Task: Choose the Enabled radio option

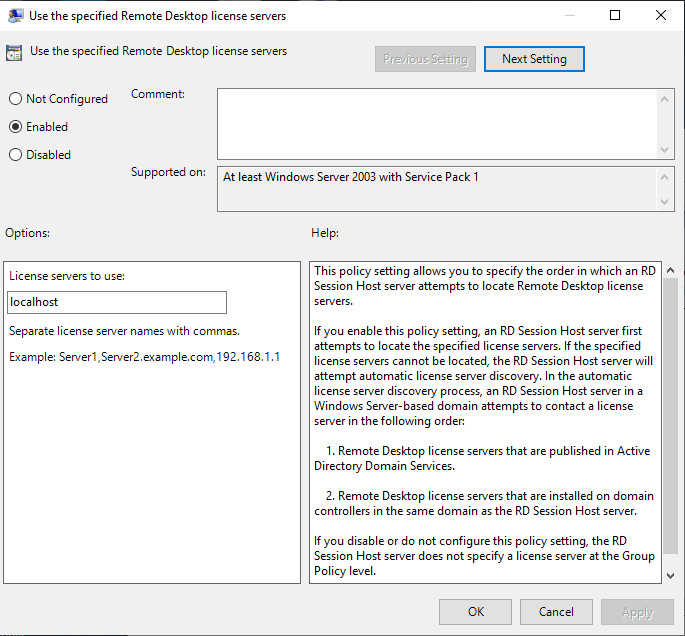Action: coord(15,127)
